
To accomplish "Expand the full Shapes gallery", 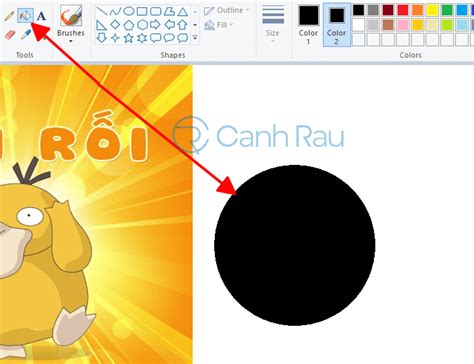I will [195, 38].
